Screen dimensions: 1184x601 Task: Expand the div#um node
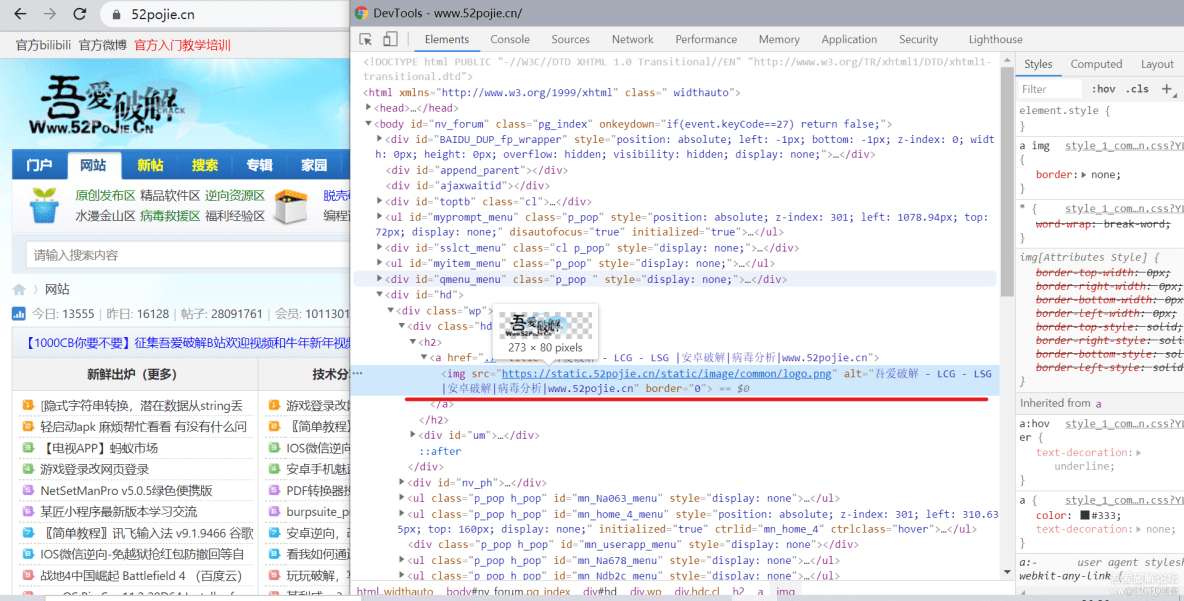coord(413,435)
